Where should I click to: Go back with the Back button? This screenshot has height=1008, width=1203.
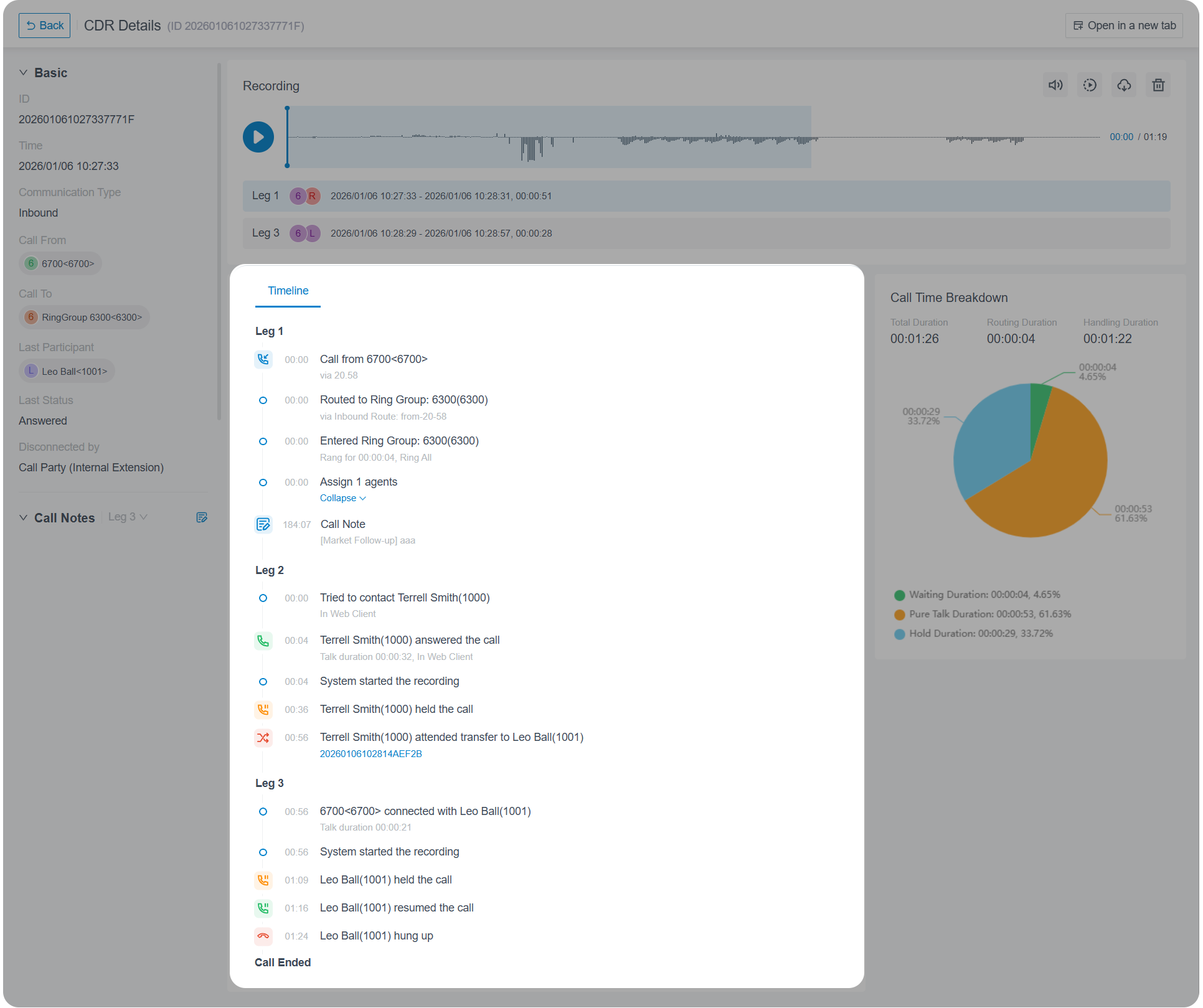pyautogui.click(x=44, y=26)
